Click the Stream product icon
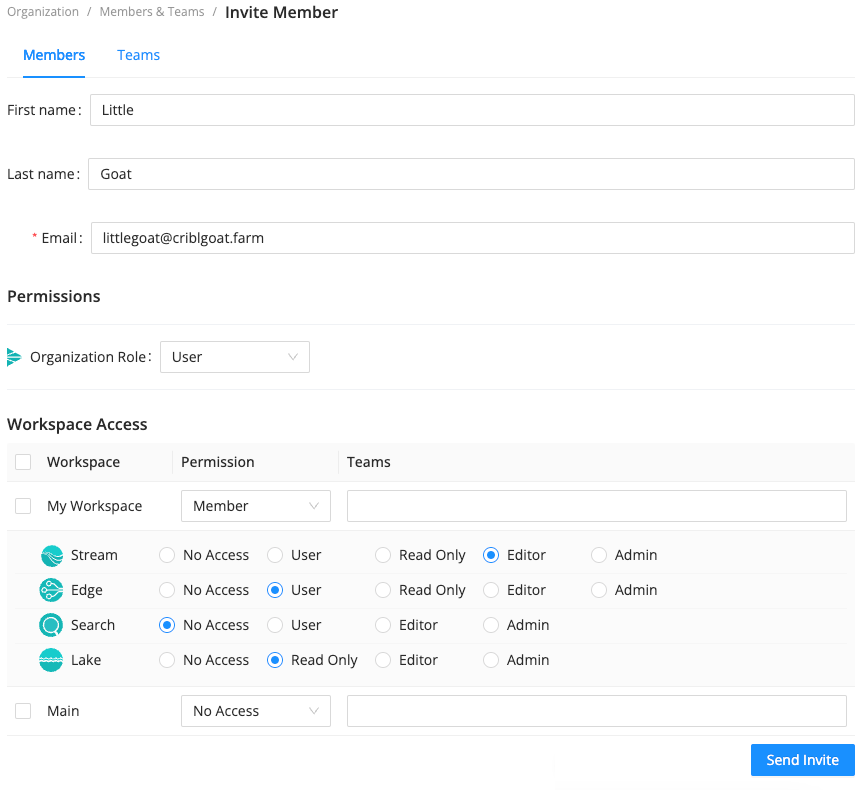This screenshot has width=867, height=790. [52, 556]
